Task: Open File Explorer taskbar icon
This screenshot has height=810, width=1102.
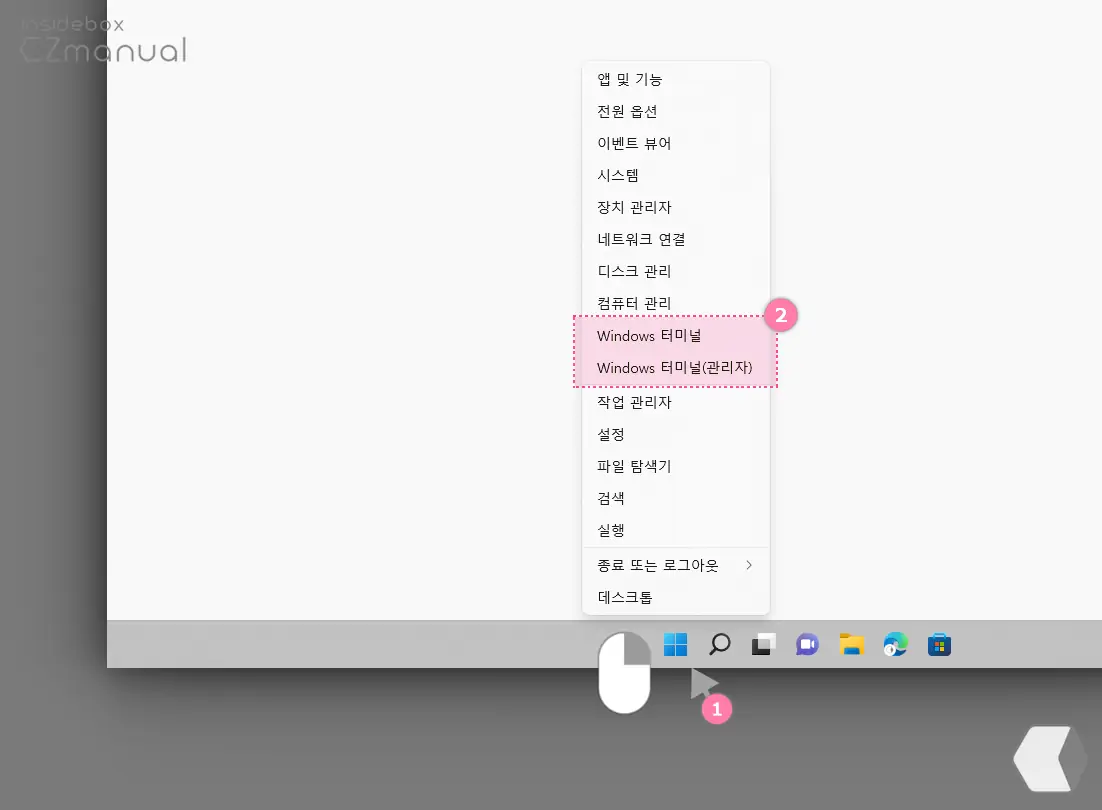Action: [x=851, y=644]
